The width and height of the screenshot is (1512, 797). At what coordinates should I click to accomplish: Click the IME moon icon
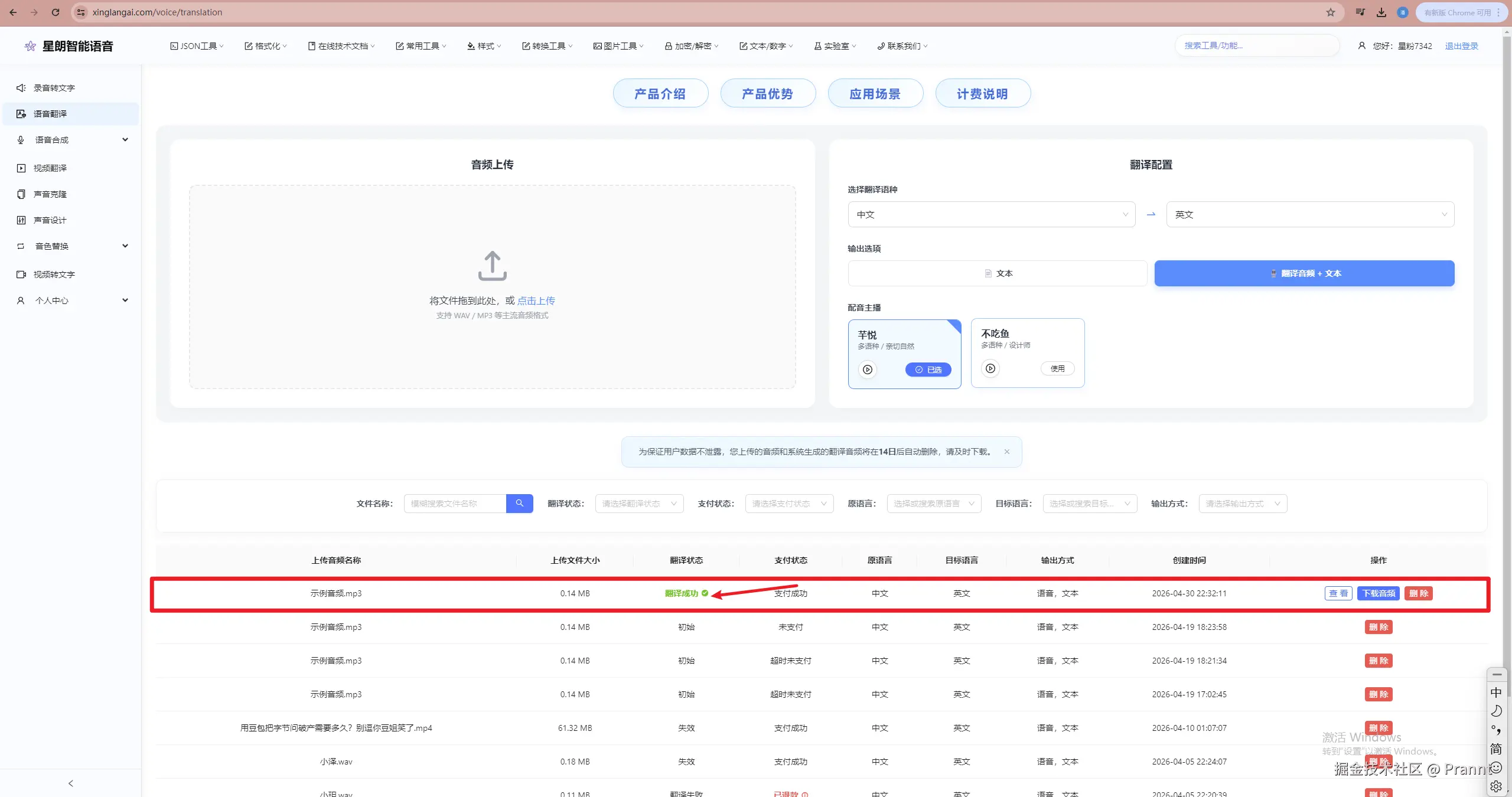pos(1496,711)
